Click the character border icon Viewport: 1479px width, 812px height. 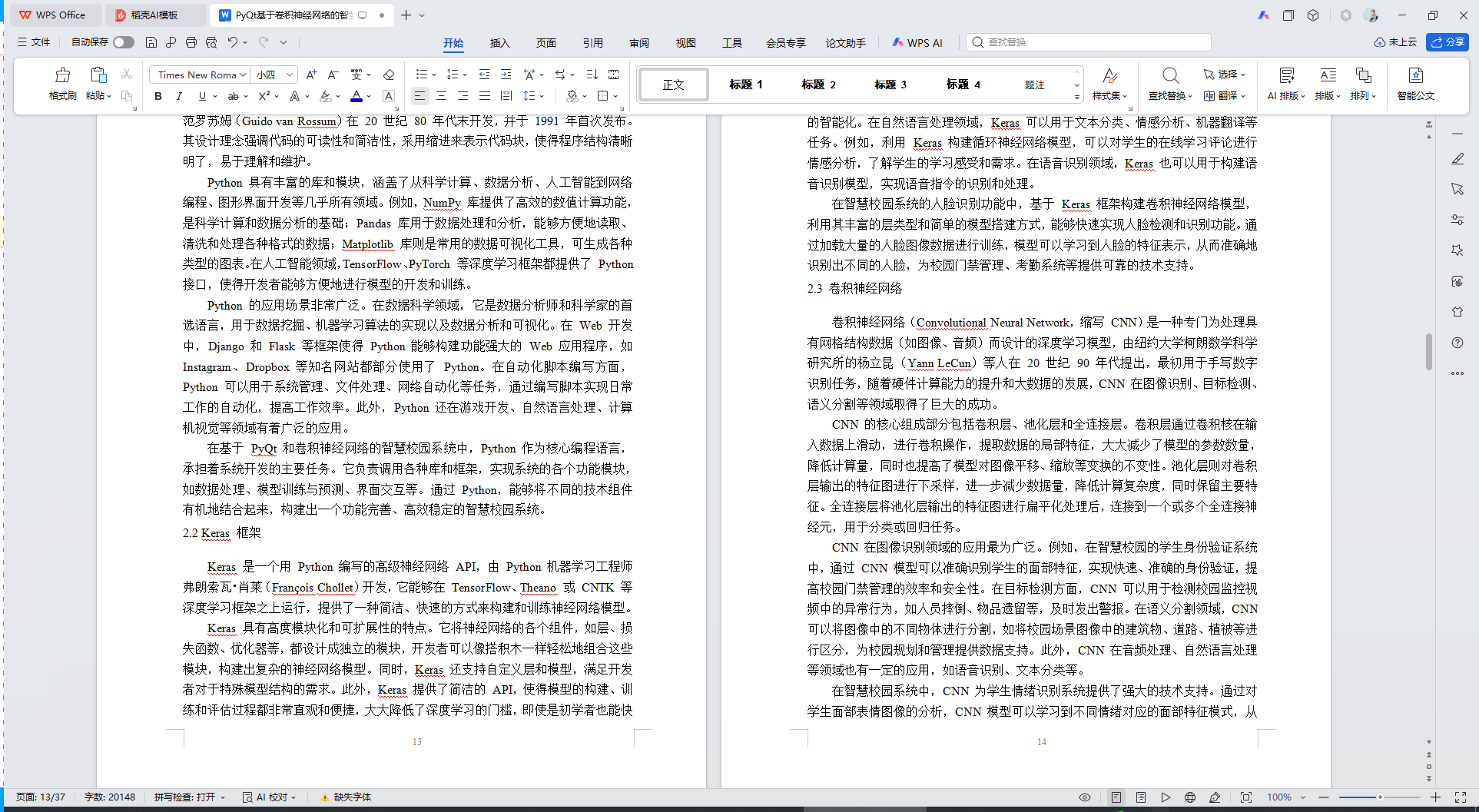click(389, 96)
